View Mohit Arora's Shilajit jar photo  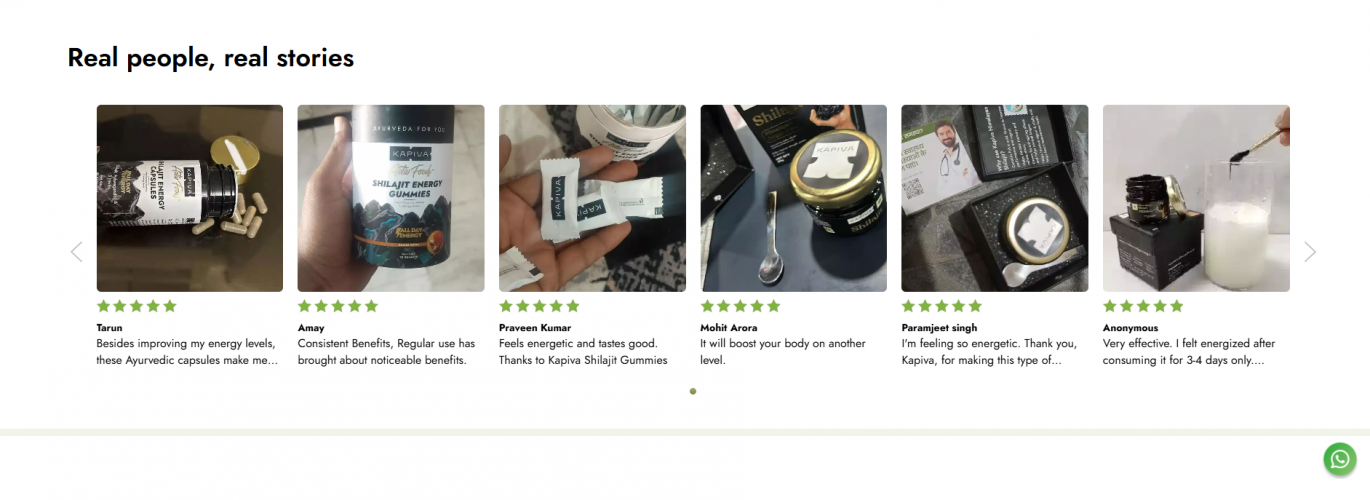coord(793,198)
